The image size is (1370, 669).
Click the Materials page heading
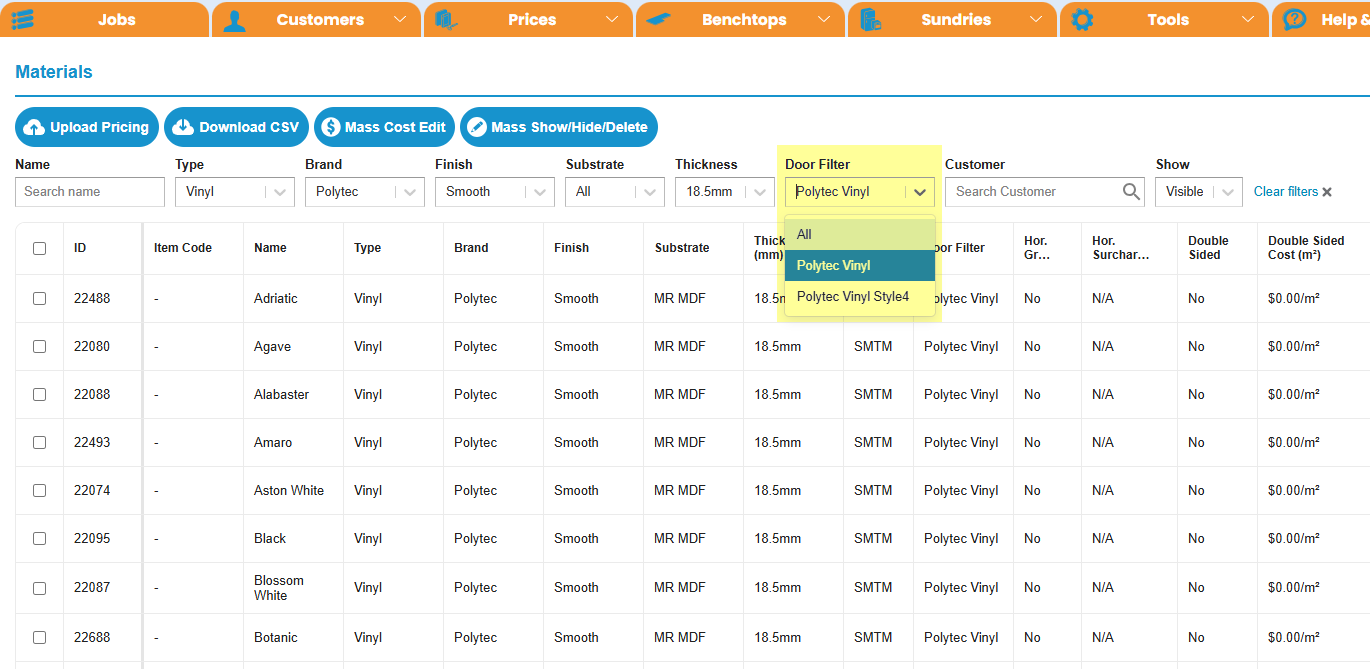[x=54, y=72]
